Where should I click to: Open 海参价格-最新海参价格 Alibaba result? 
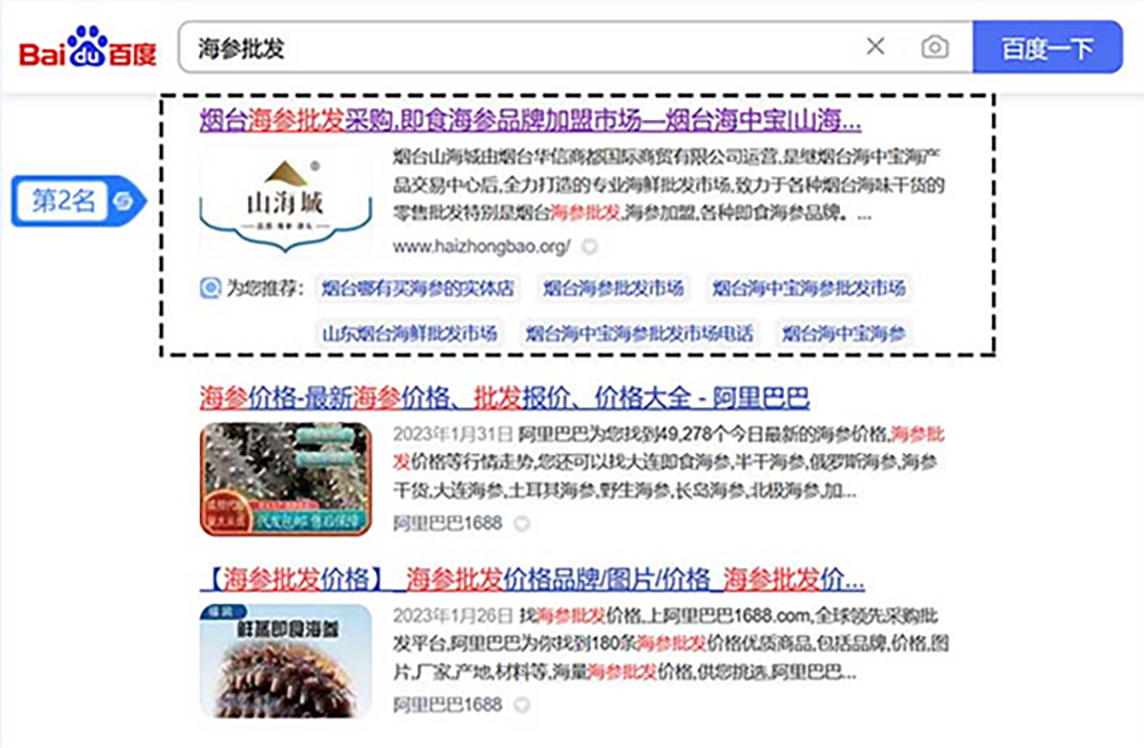coord(504,398)
